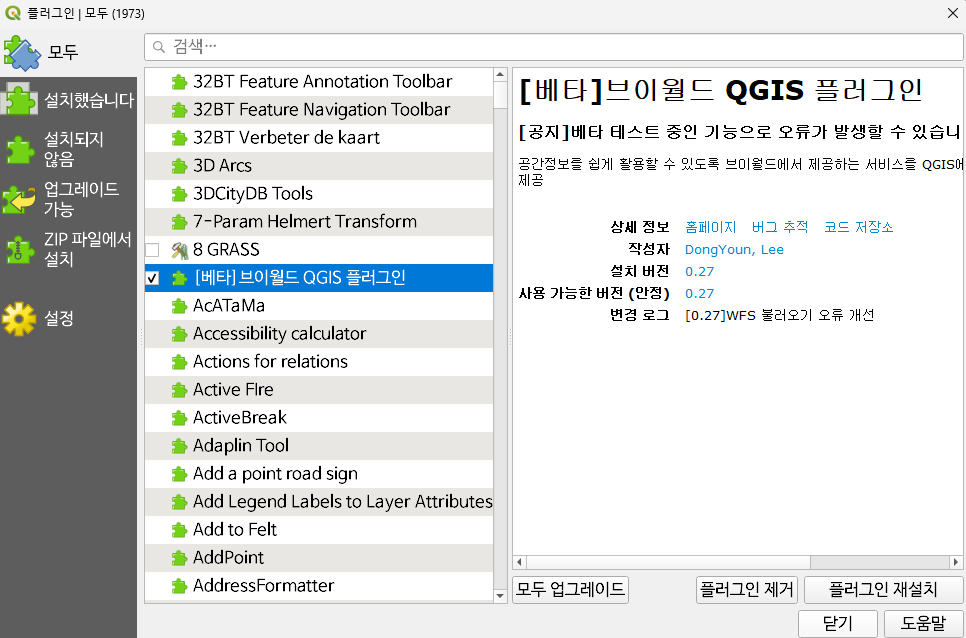Click the plugin icon next to Adaplin Tool

point(179,446)
